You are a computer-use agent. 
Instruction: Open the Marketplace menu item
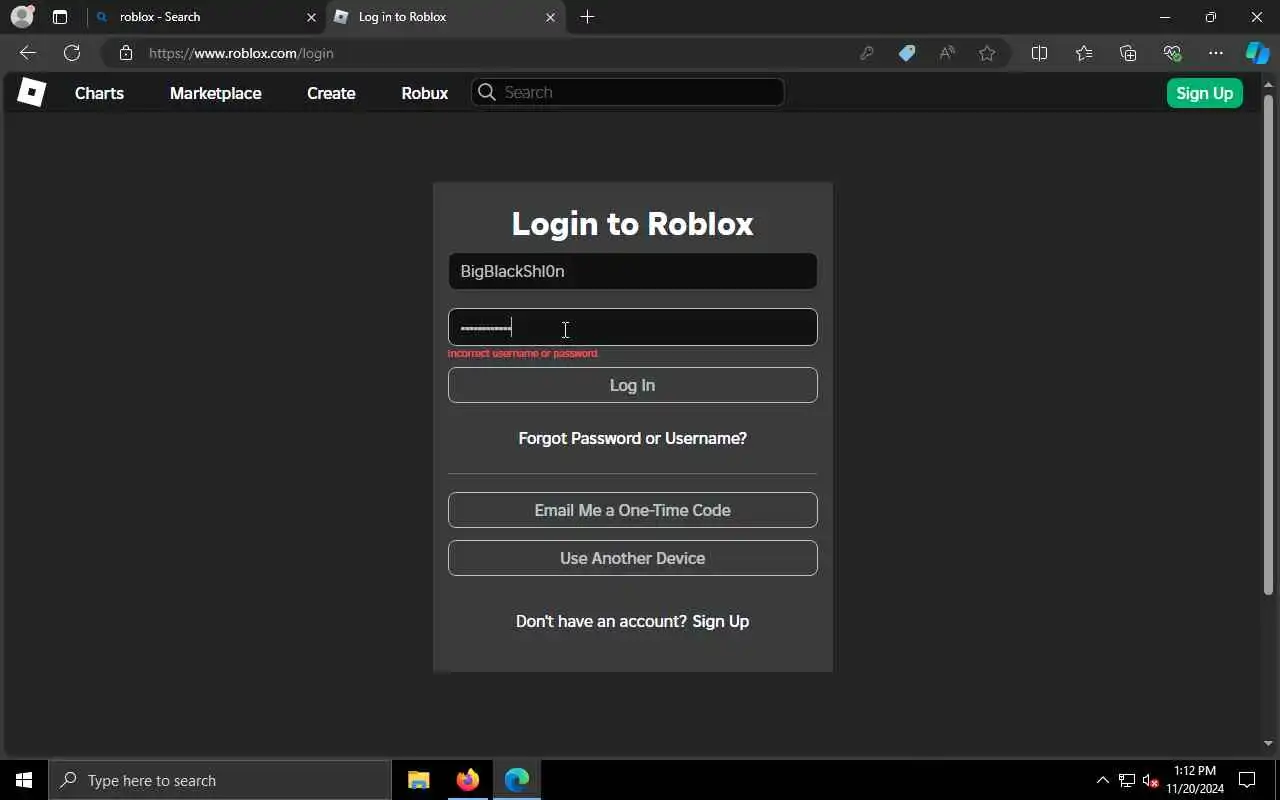pos(216,93)
